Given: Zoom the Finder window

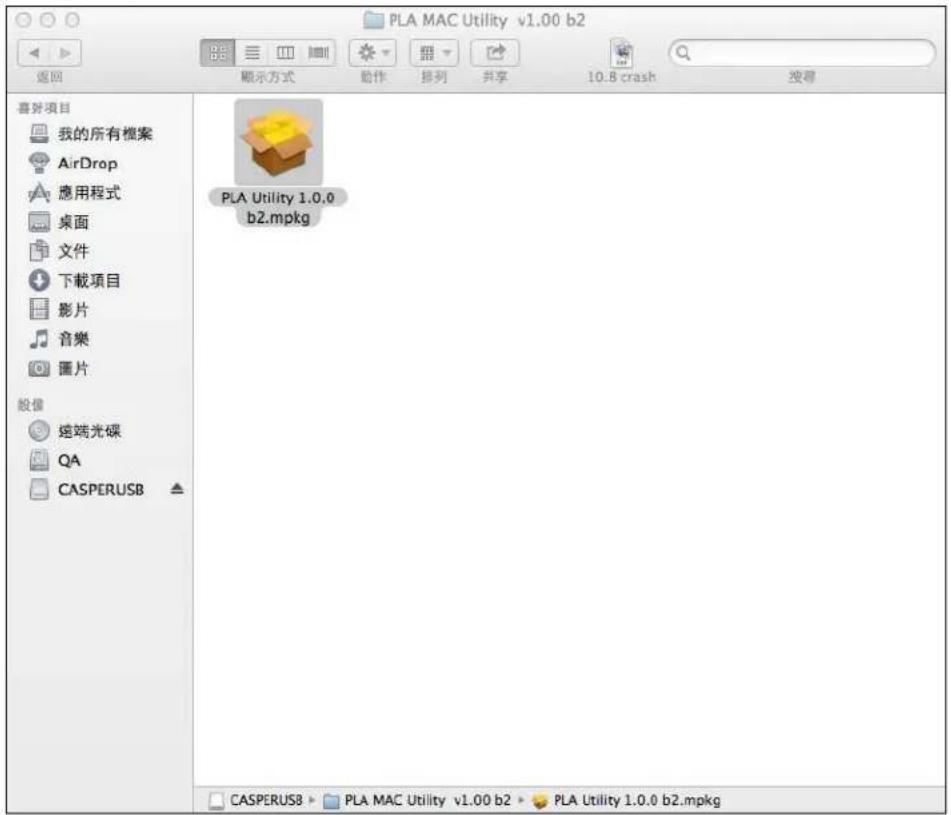Looking at the screenshot, I should (72, 21).
